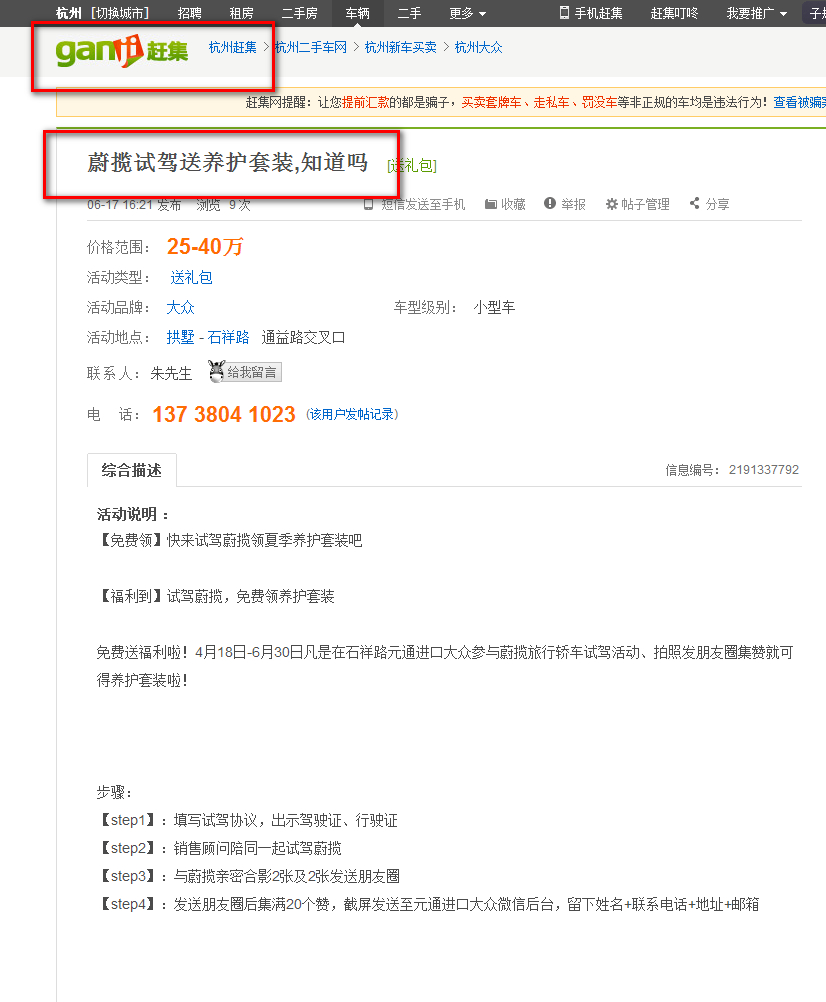
Task: Click the 06-17 16:21 发布 timestamp
Action: (x=134, y=204)
